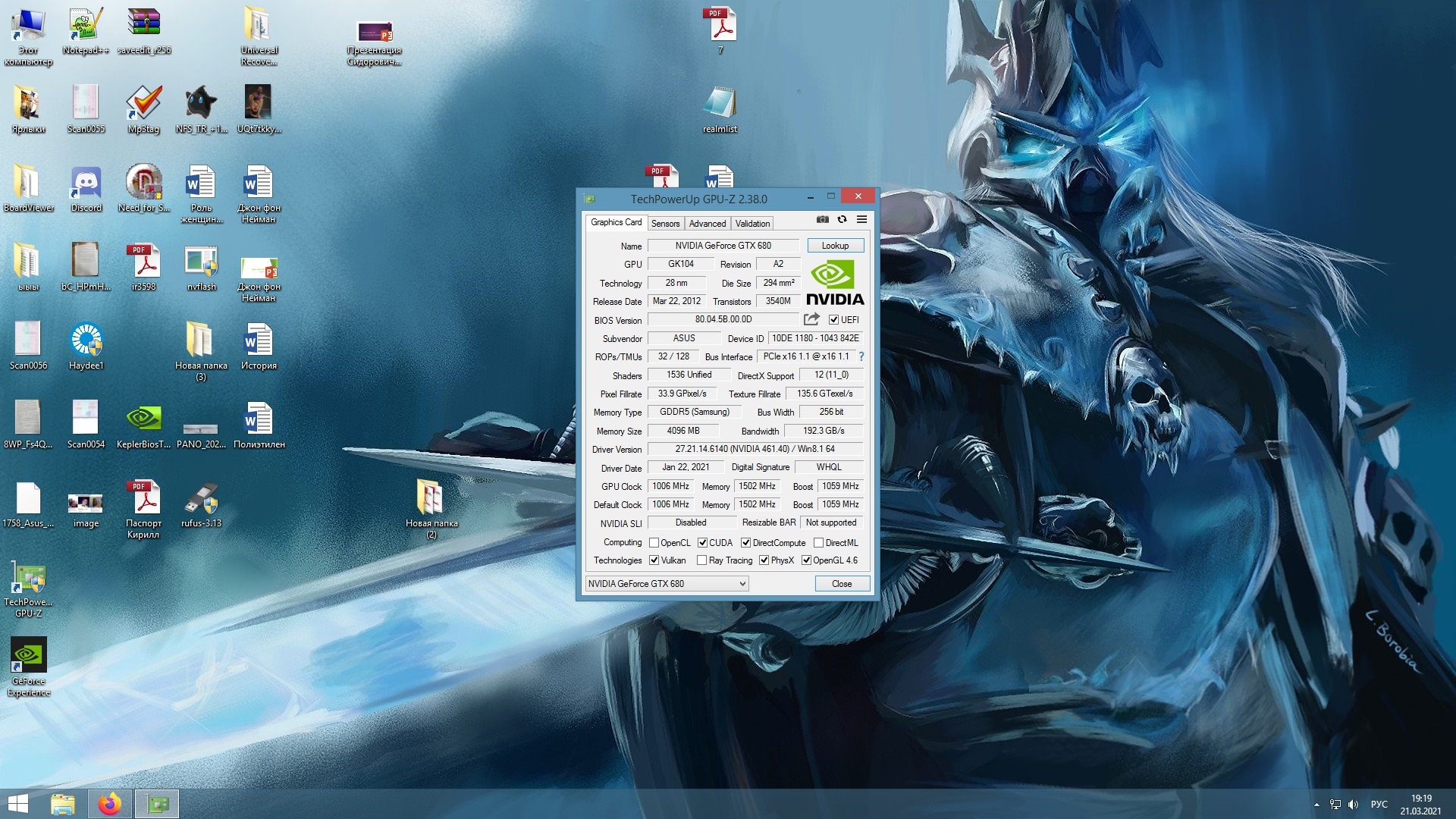Open the Advanced tab
The height and width of the screenshot is (819, 1456).
point(707,224)
